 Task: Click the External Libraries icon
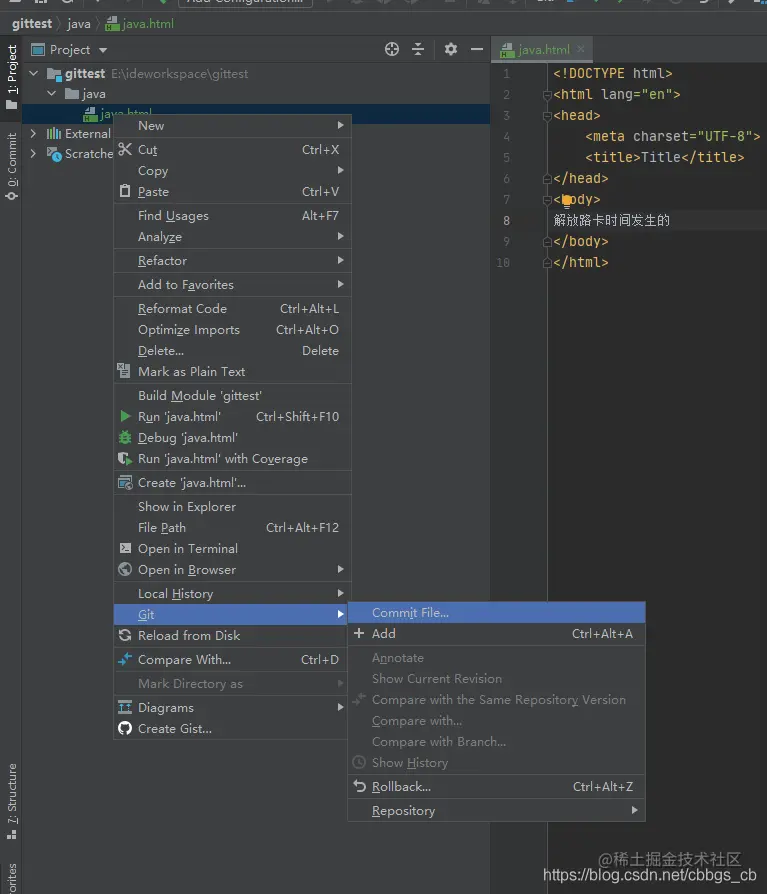(x=54, y=133)
